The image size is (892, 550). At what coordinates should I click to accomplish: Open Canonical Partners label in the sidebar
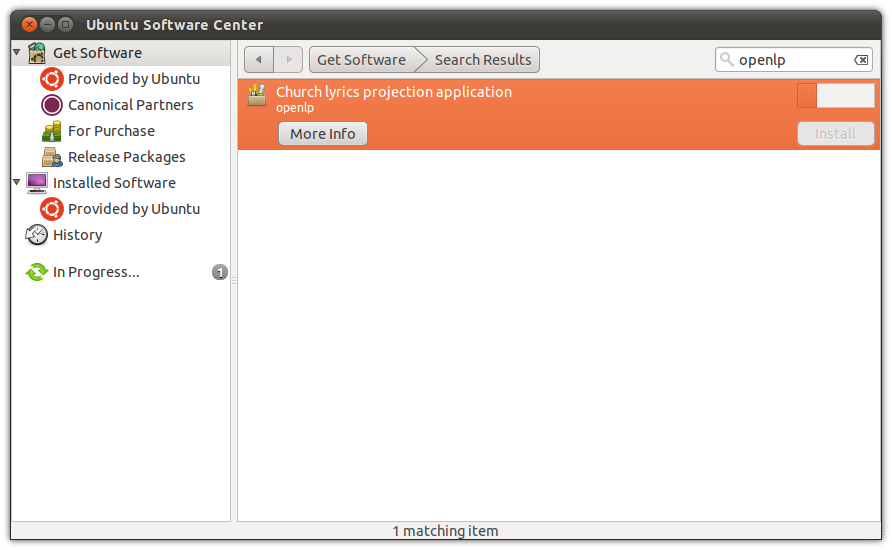131,105
